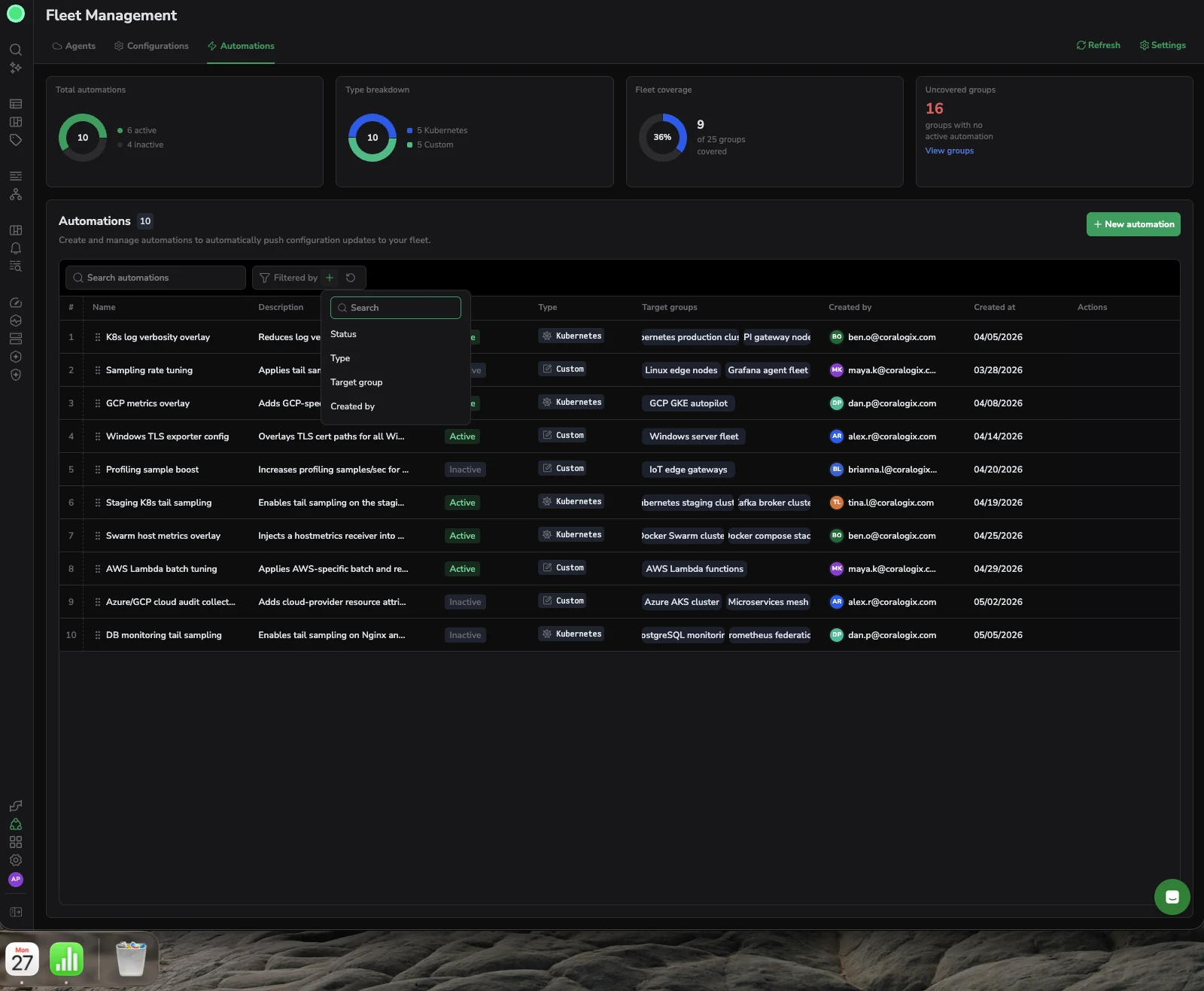Click the Windows server fleet group tag
Screen dimensions: 1204x991
coord(694,436)
